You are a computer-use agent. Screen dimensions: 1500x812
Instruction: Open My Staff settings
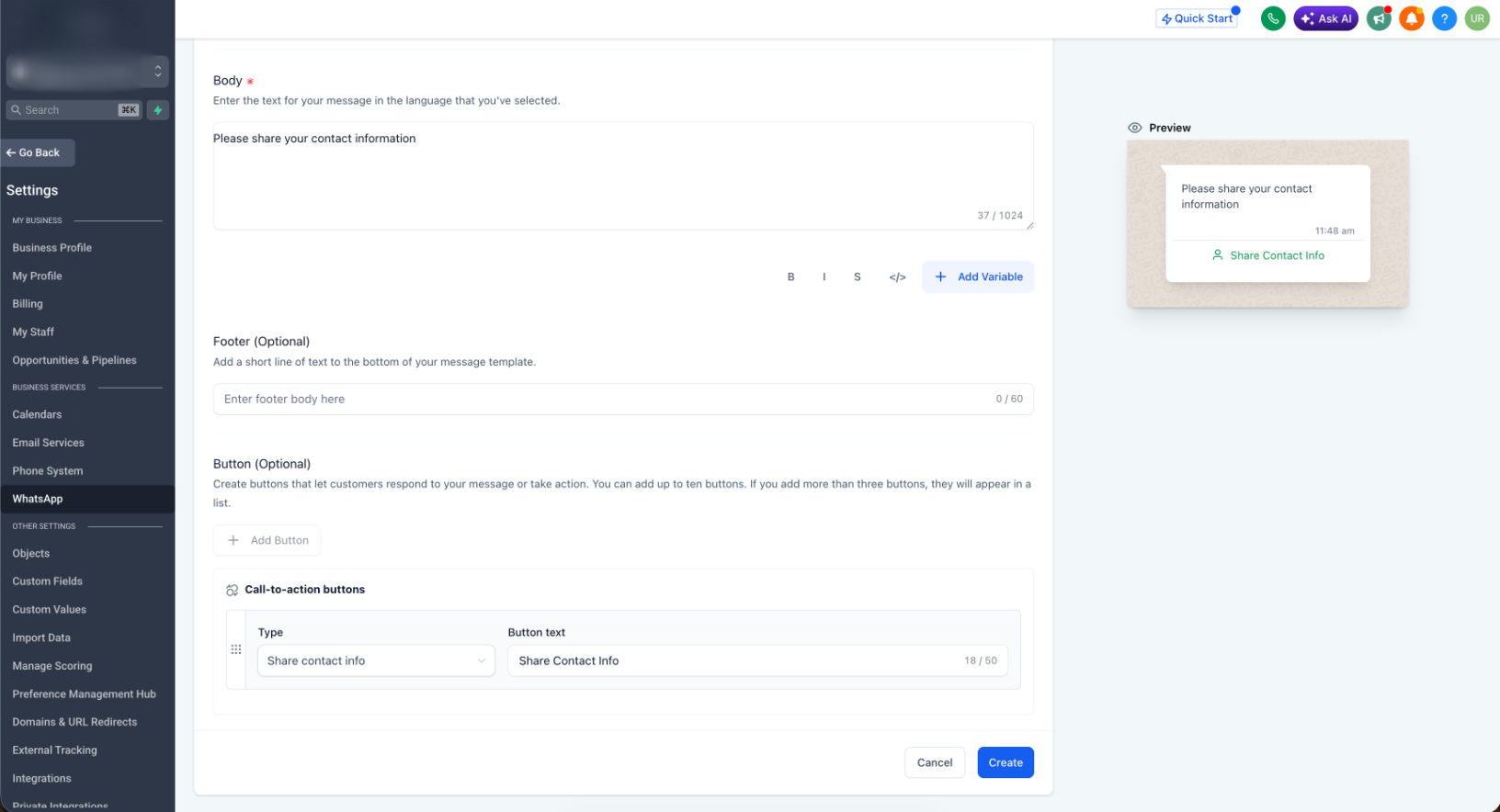tap(33, 332)
